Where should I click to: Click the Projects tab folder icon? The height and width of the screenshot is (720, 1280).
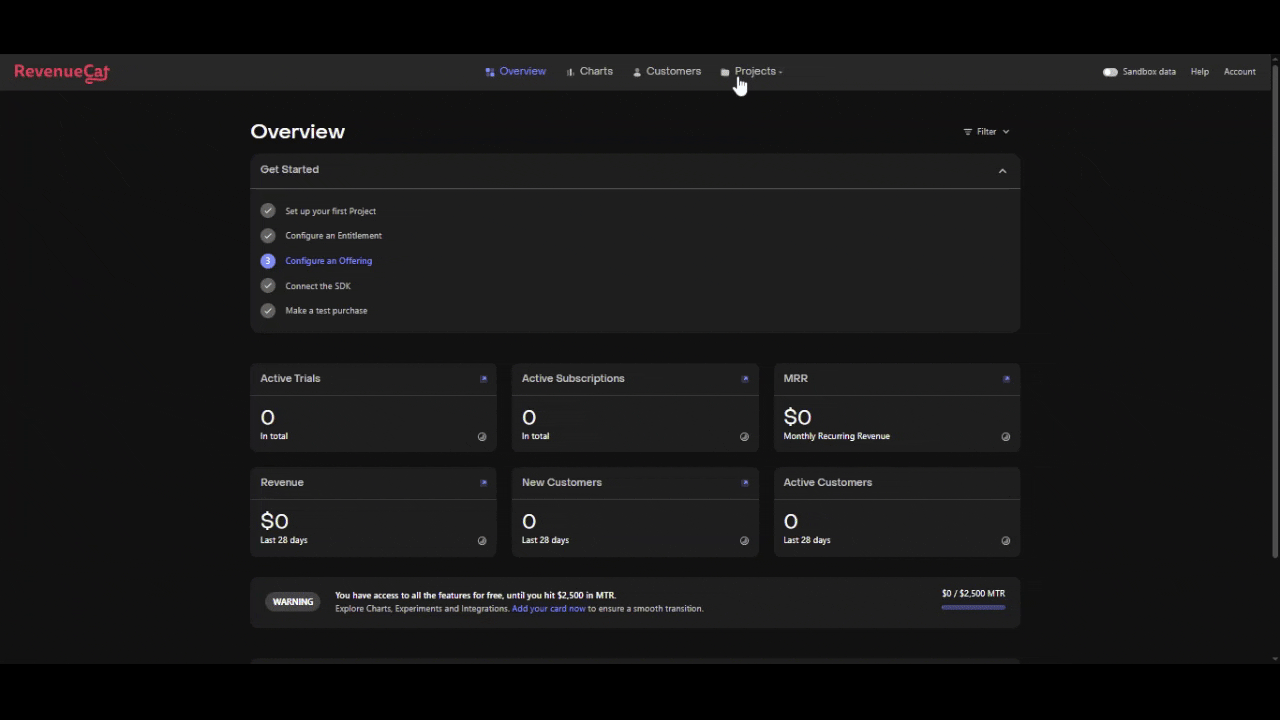click(725, 72)
